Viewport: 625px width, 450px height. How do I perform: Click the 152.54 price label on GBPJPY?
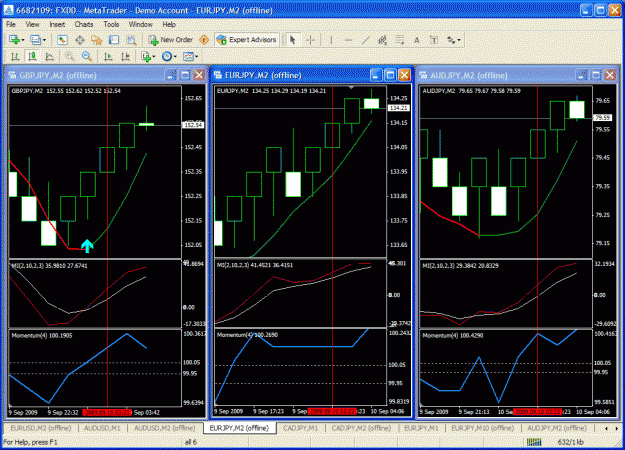pyautogui.click(x=193, y=125)
